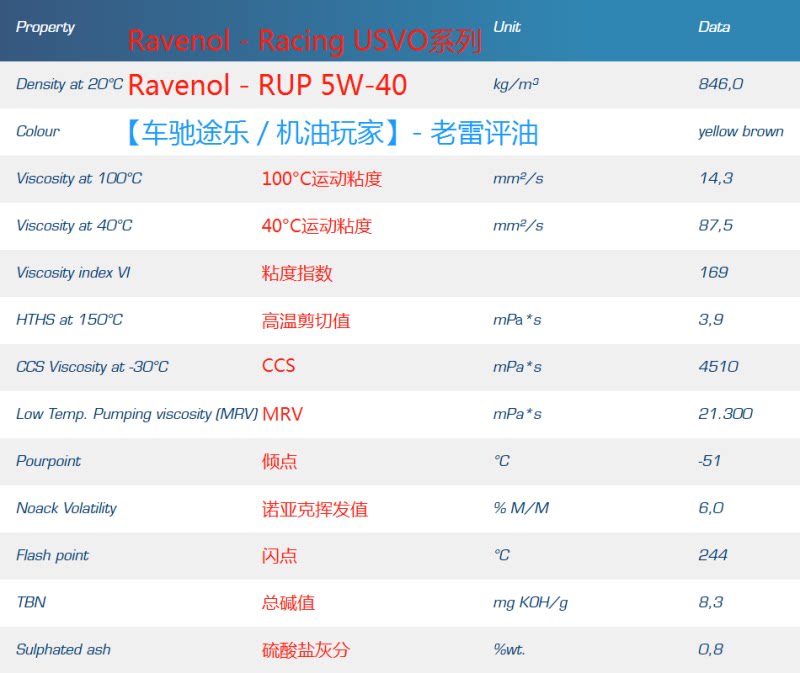
Task: Select the Flash point label
Action: 53,555
